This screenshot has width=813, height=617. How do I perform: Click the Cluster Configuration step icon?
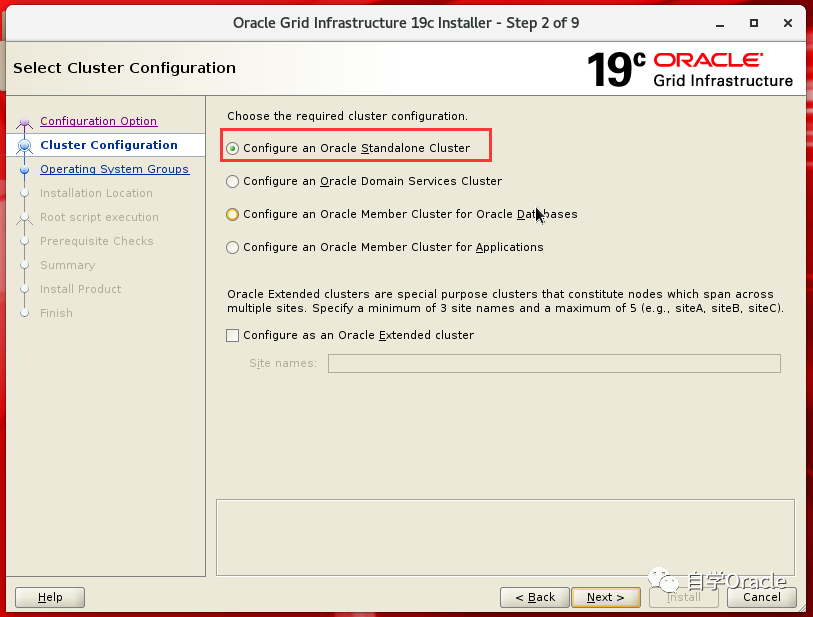24,146
